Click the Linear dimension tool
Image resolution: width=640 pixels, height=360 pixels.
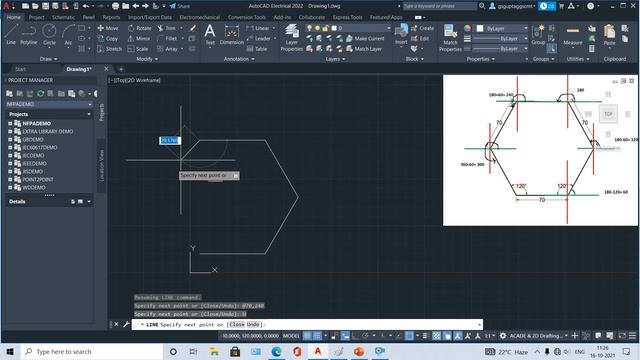258,28
